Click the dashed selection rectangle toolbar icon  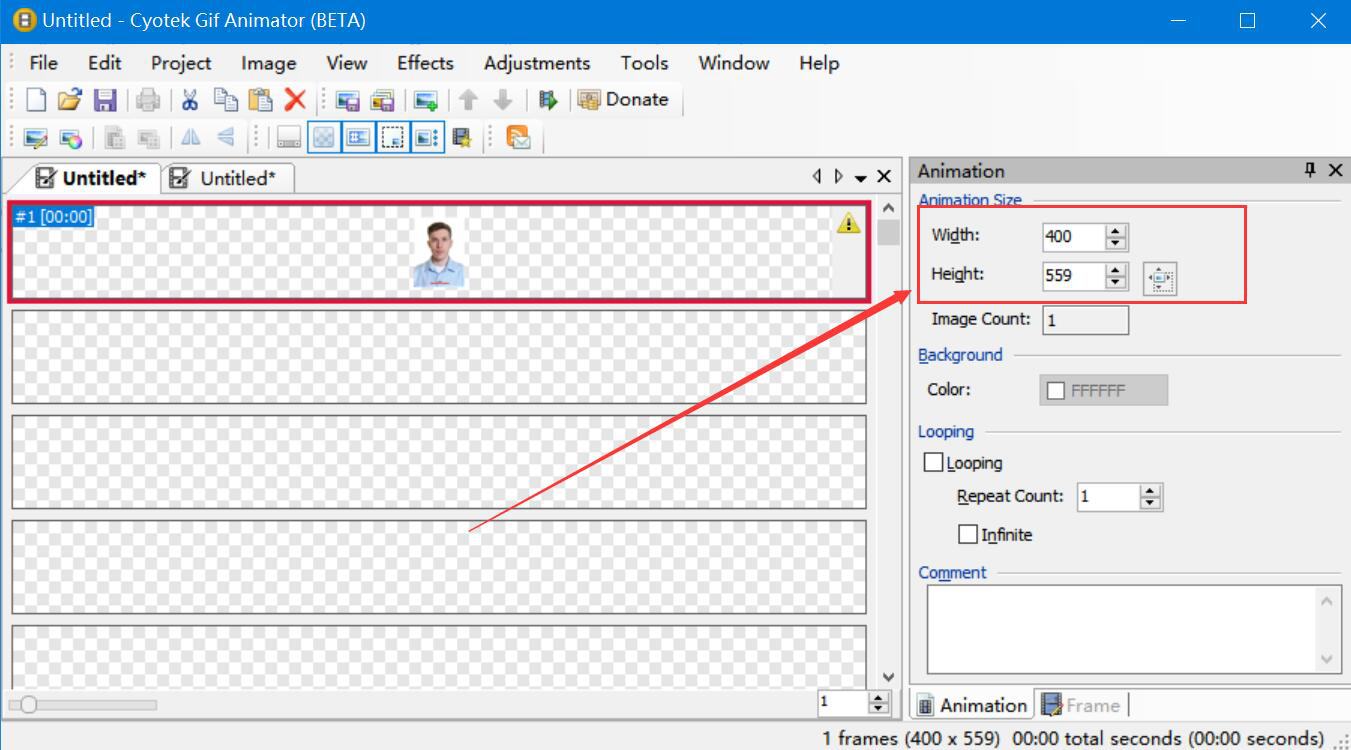coord(393,137)
